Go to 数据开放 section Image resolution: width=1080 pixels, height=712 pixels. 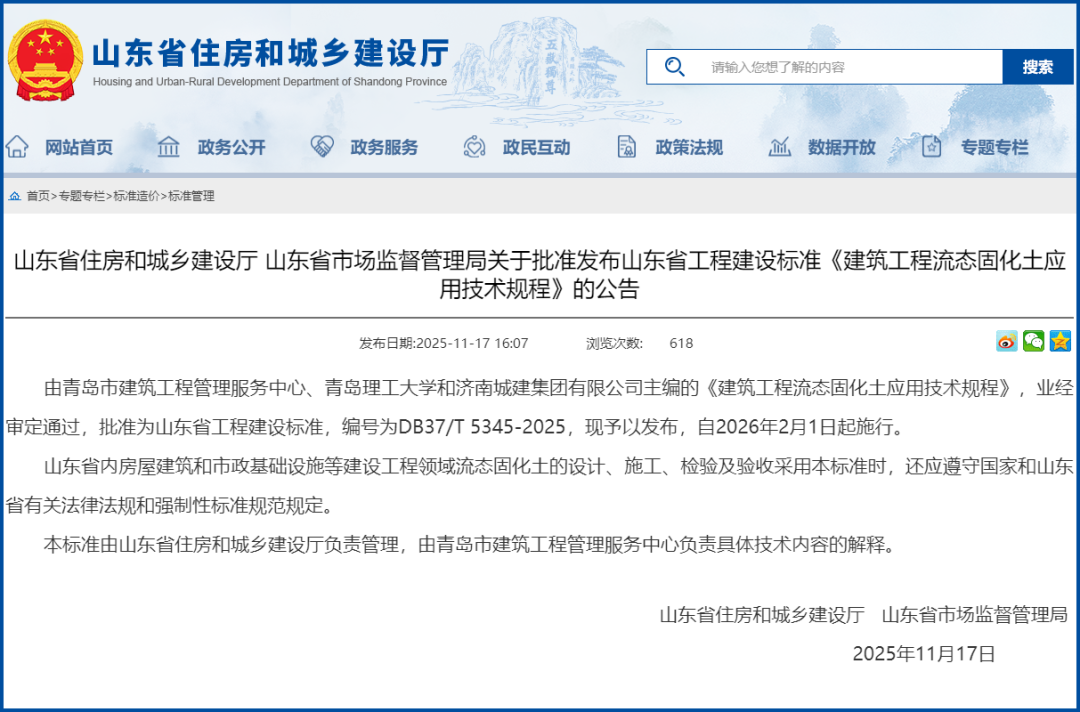tap(841, 147)
